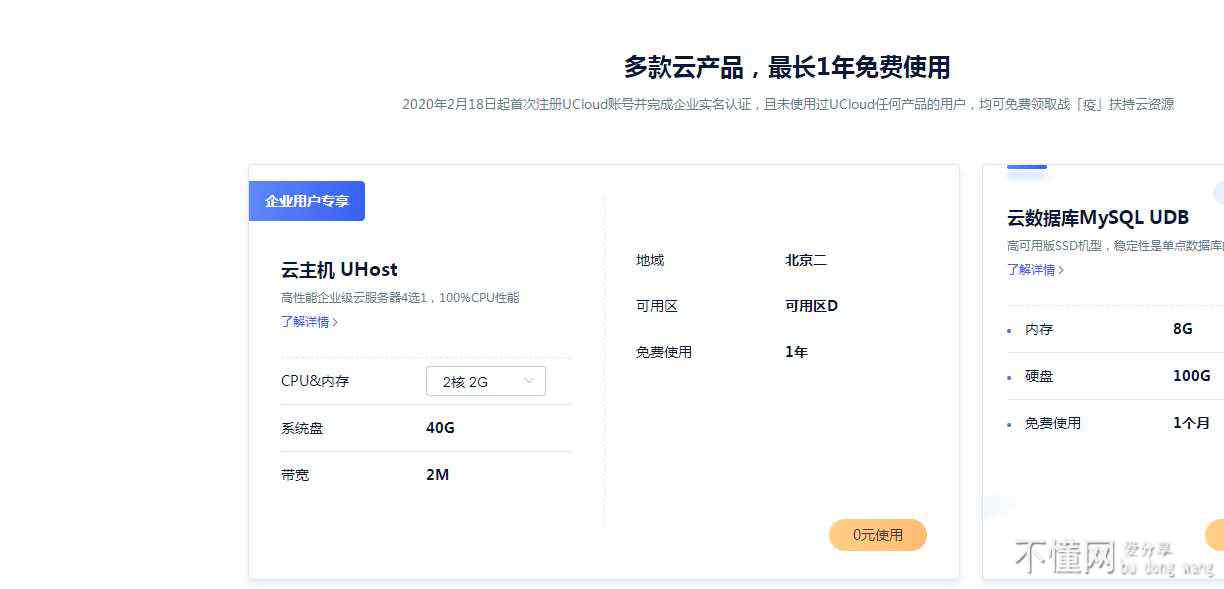
Task: Open 了解详情 link under 云主机 UHost
Action: tap(309, 322)
